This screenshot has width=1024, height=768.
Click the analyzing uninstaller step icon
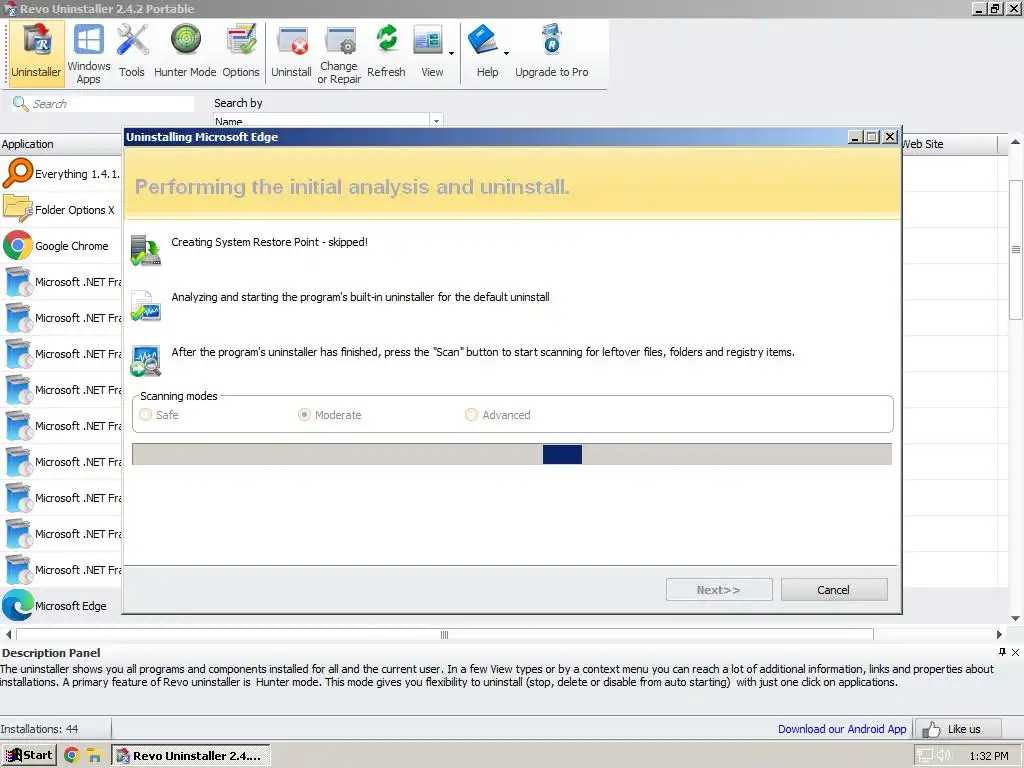tap(146, 306)
